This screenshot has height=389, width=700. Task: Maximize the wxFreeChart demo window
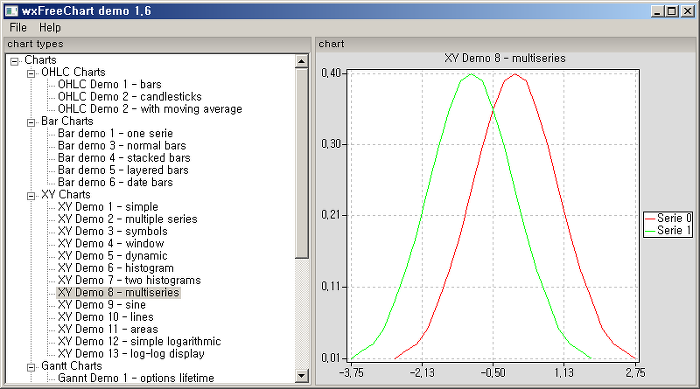pyautogui.click(x=671, y=11)
